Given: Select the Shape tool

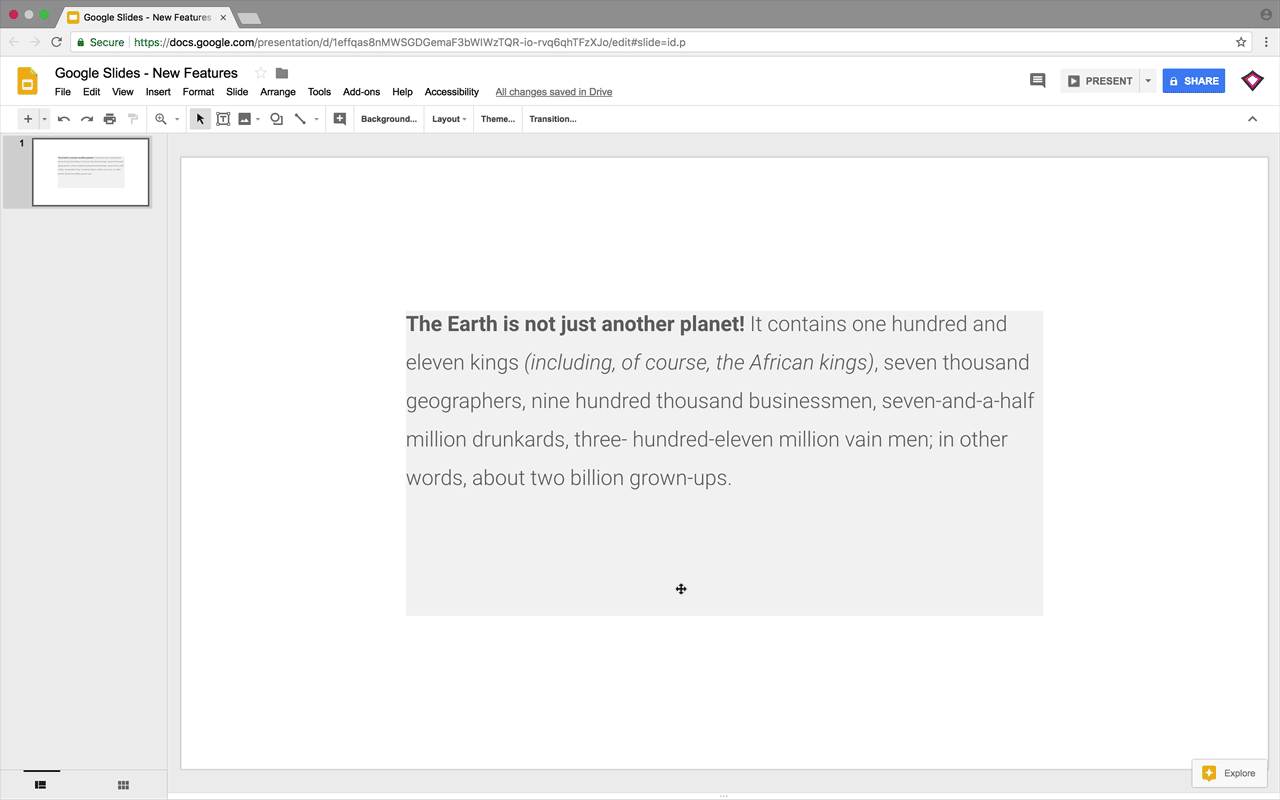Looking at the screenshot, I should pyautogui.click(x=277, y=119).
